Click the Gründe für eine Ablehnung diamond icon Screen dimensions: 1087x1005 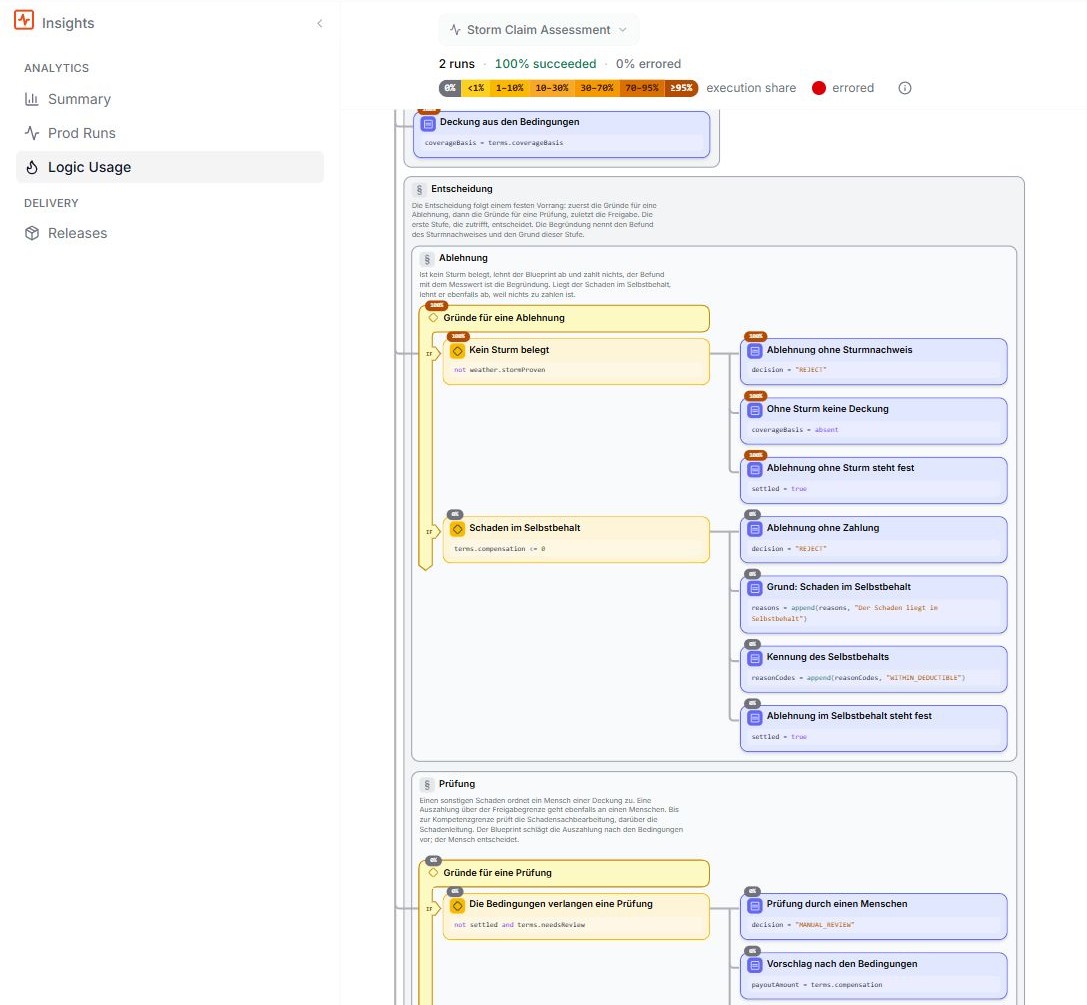coord(433,318)
